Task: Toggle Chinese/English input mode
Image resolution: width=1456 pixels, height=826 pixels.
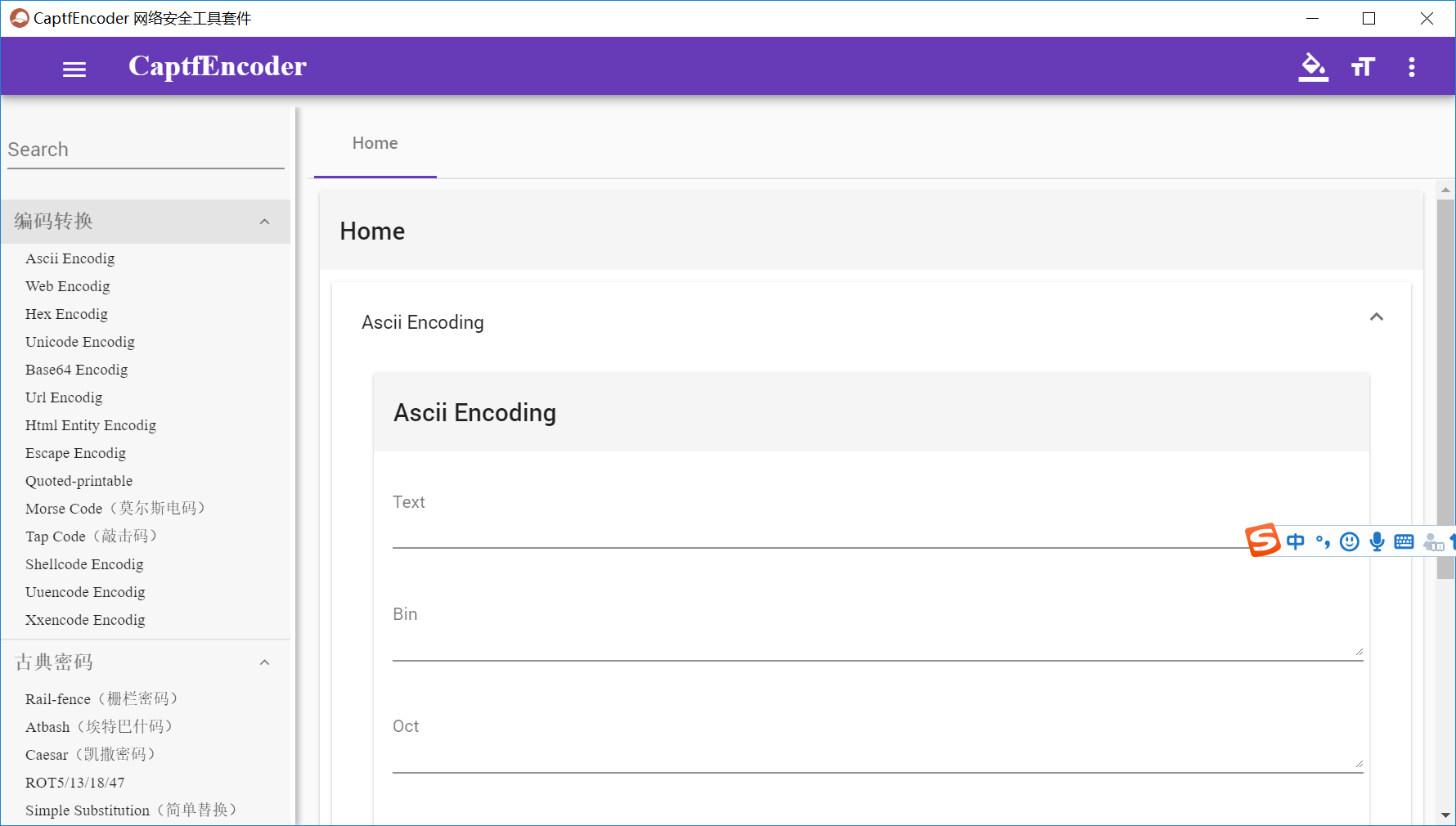Action: point(1296,541)
